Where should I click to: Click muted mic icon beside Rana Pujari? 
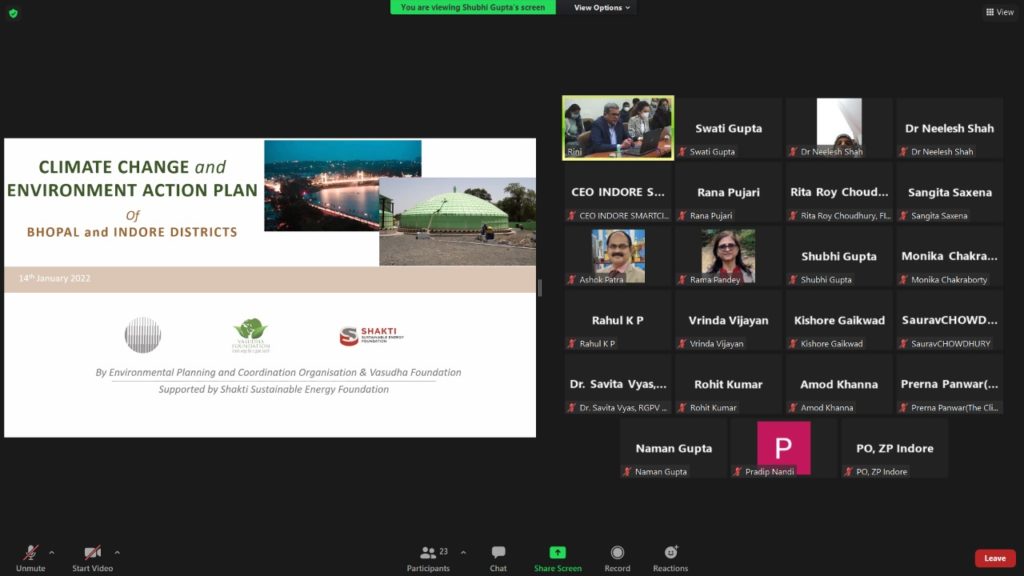click(x=682, y=216)
